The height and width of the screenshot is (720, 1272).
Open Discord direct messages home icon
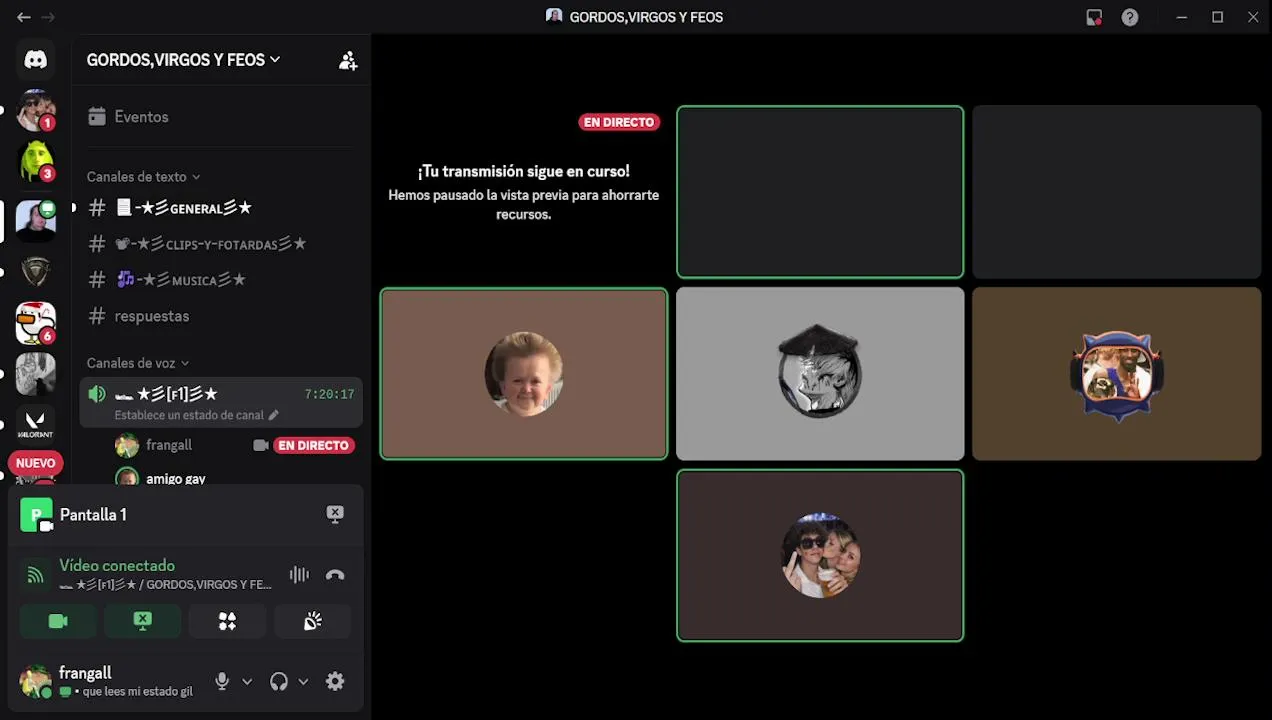tap(35, 60)
